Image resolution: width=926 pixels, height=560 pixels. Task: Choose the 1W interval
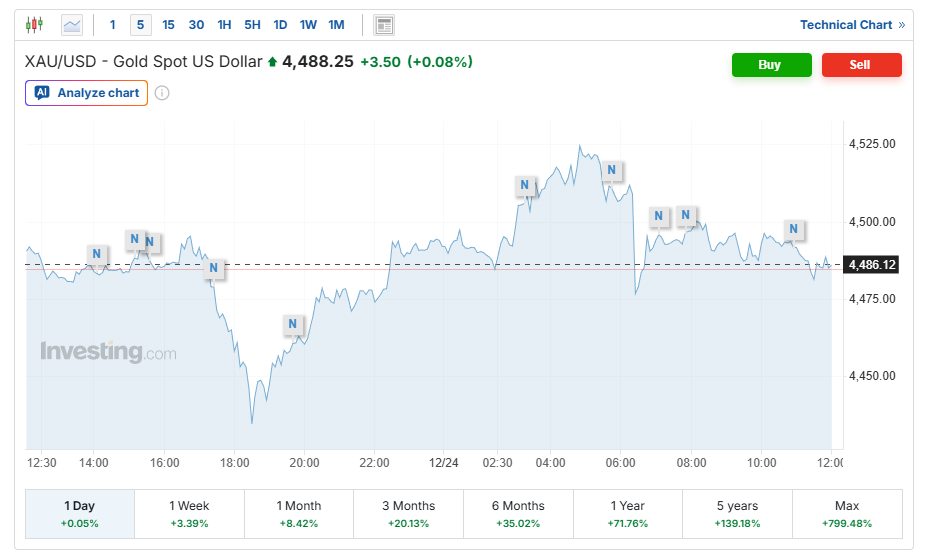pos(308,25)
